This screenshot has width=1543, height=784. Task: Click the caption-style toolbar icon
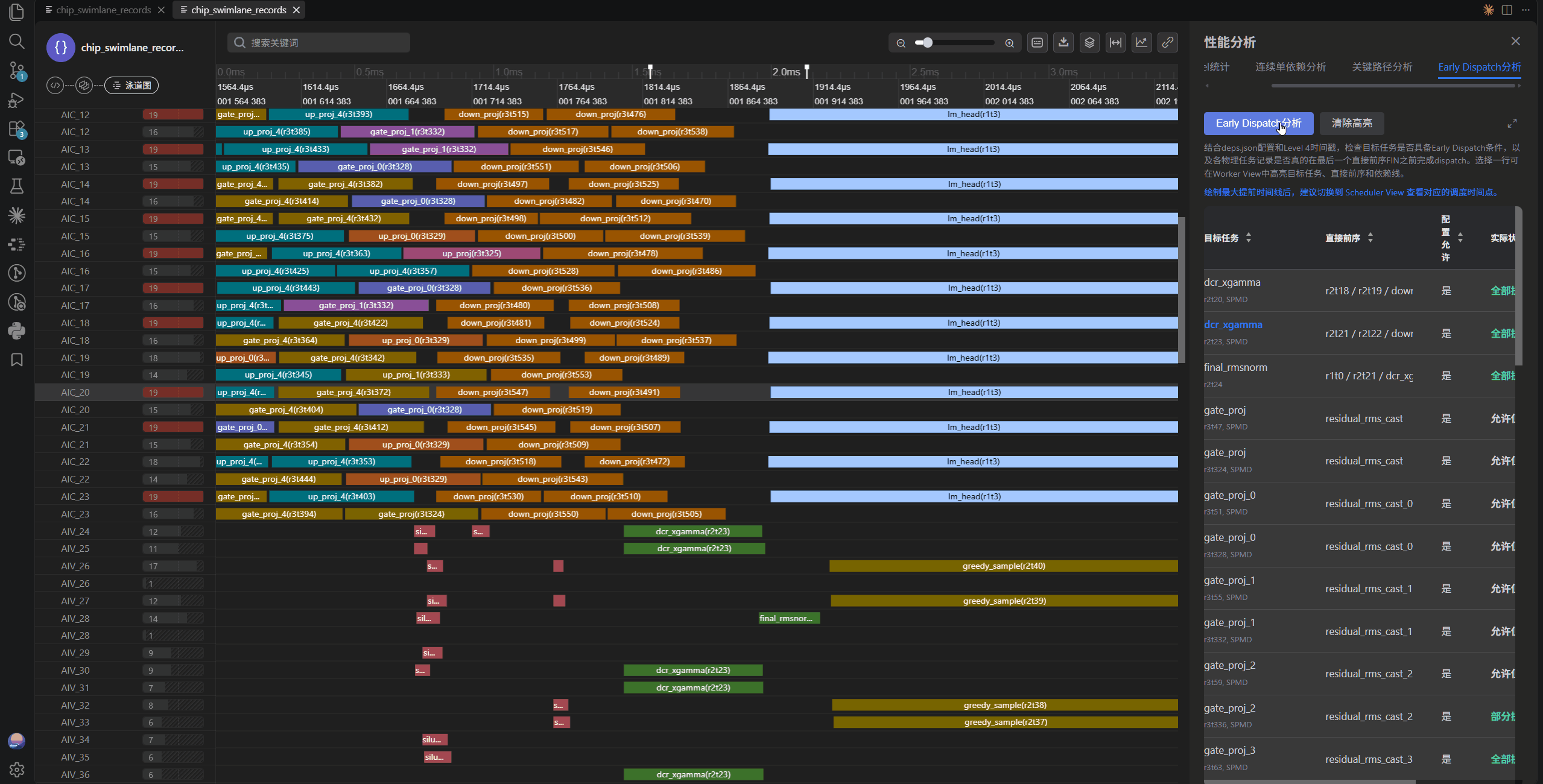click(1037, 43)
